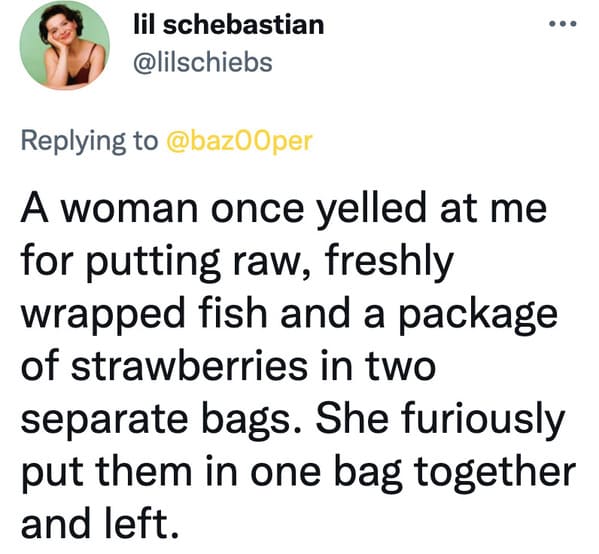Click the word "yelled" in the tweet
This screenshot has width=599, height=554.
pos(371,210)
